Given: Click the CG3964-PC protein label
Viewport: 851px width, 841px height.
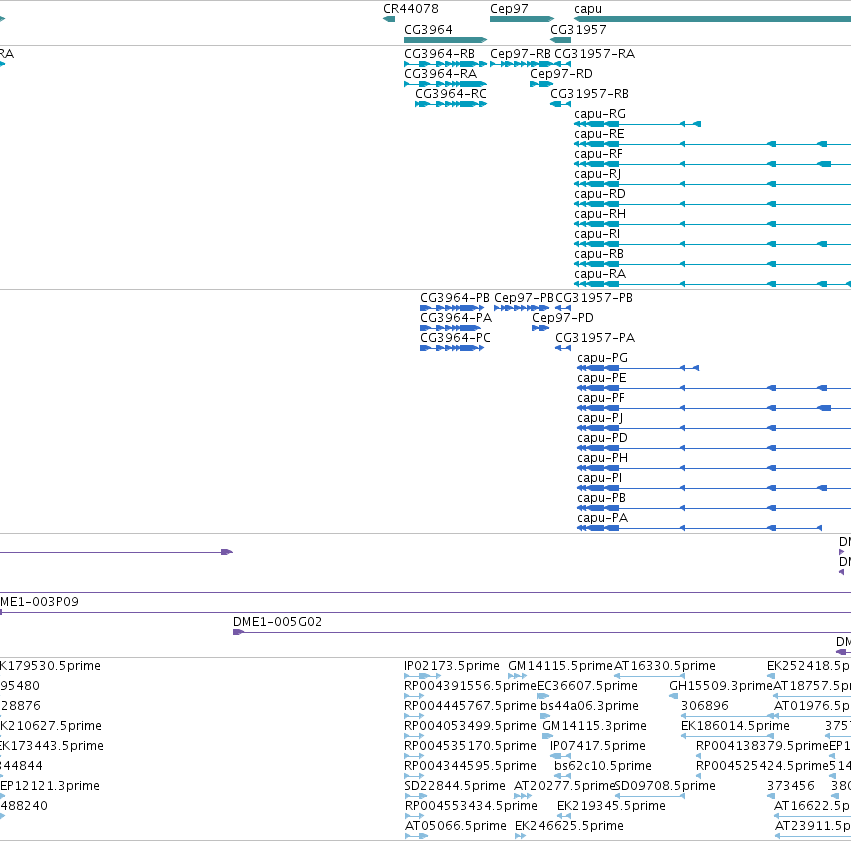Looking at the screenshot, I should click(455, 338).
